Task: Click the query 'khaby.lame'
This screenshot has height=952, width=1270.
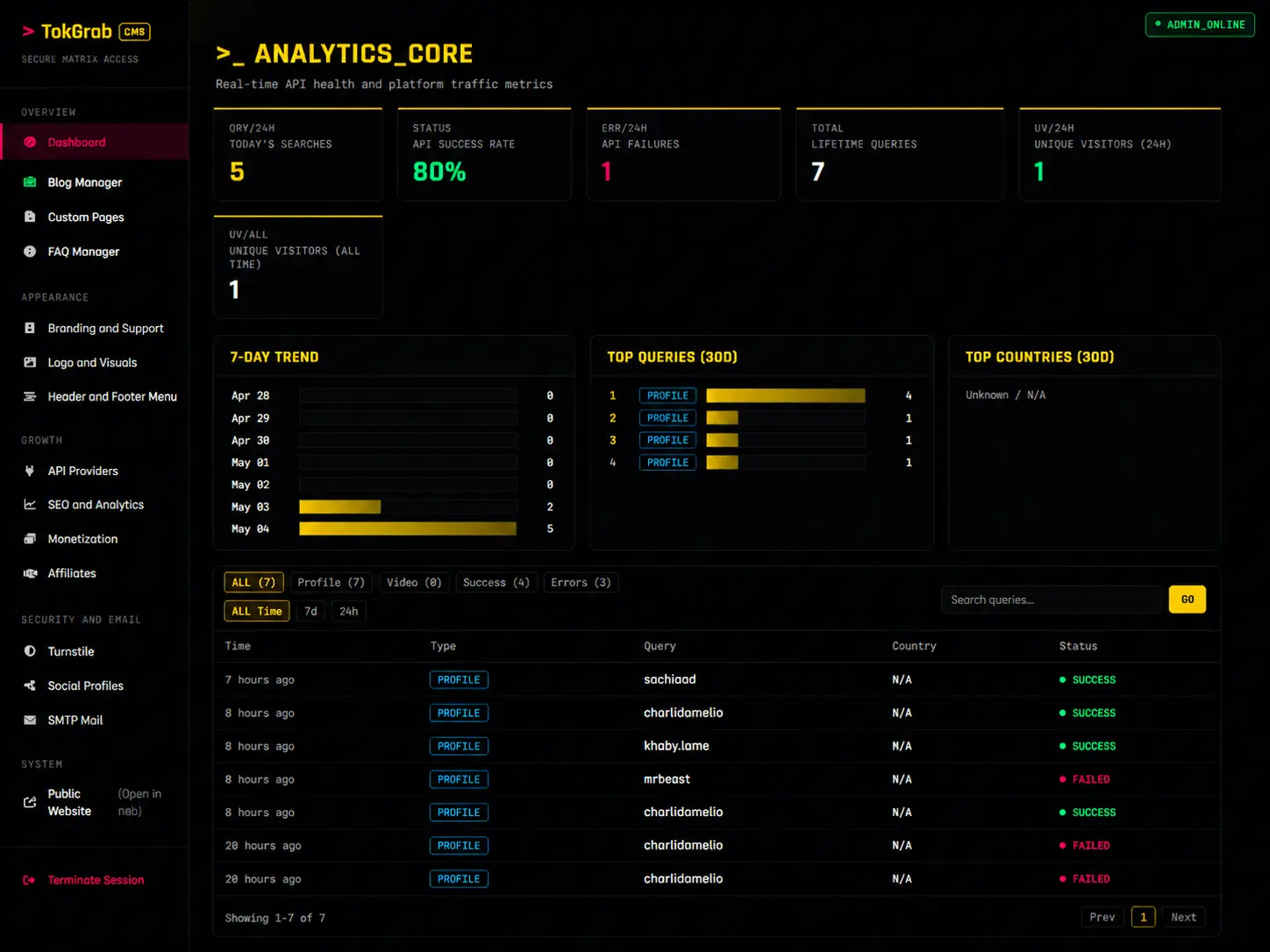Action: [676, 746]
